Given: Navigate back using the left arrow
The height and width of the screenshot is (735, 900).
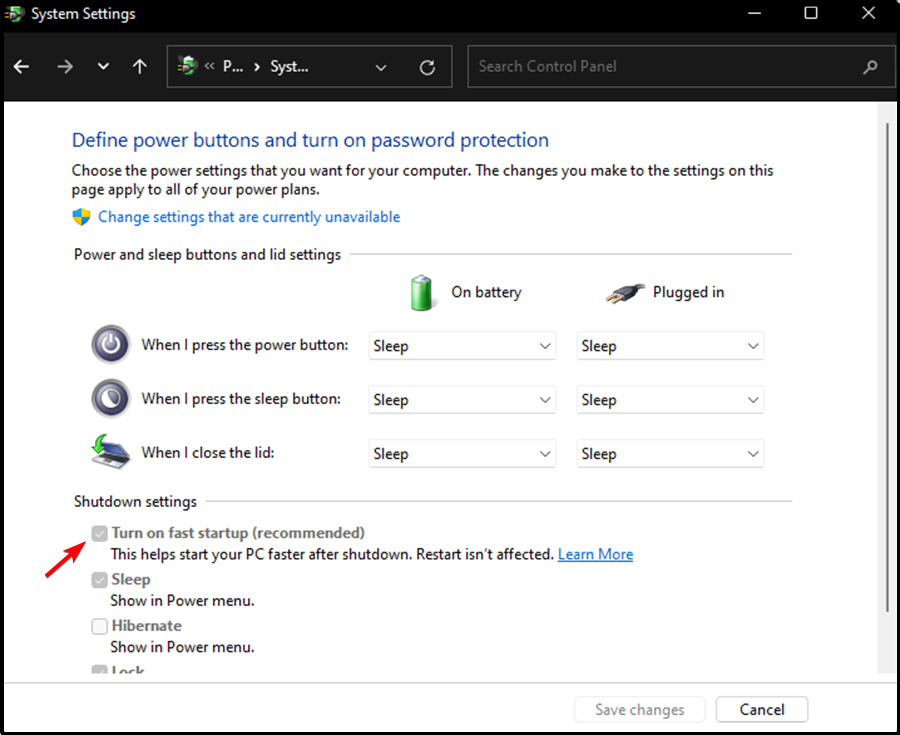Looking at the screenshot, I should point(21,66).
